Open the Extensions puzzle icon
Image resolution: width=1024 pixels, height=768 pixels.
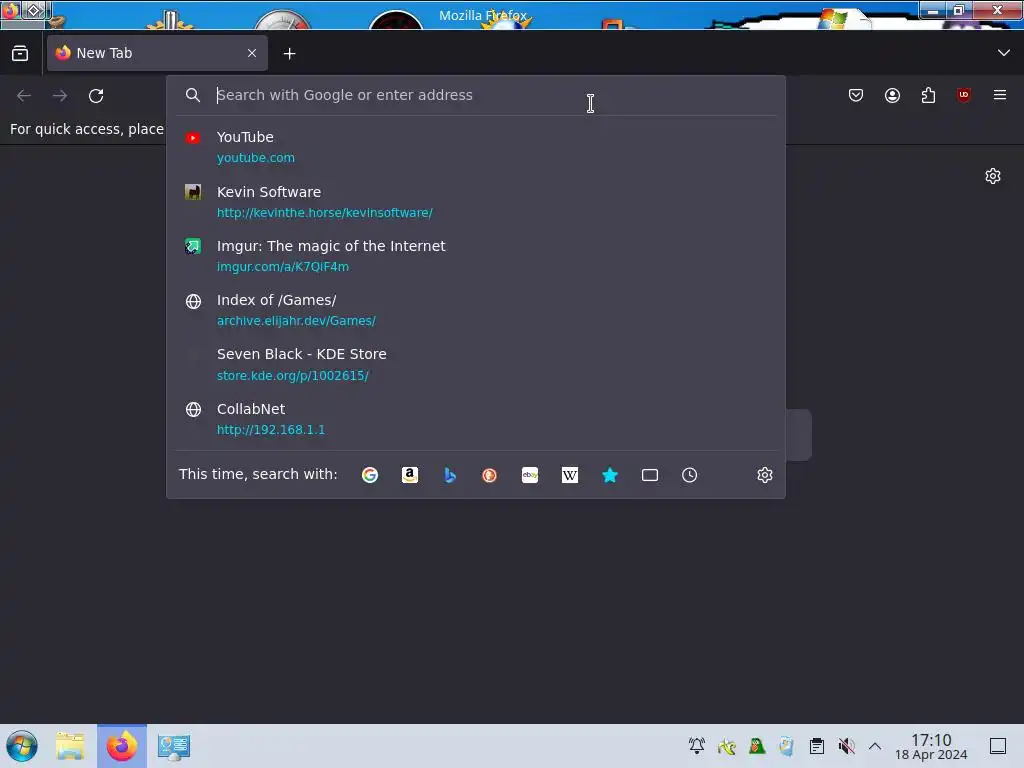pyautogui.click(x=928, y=95)
